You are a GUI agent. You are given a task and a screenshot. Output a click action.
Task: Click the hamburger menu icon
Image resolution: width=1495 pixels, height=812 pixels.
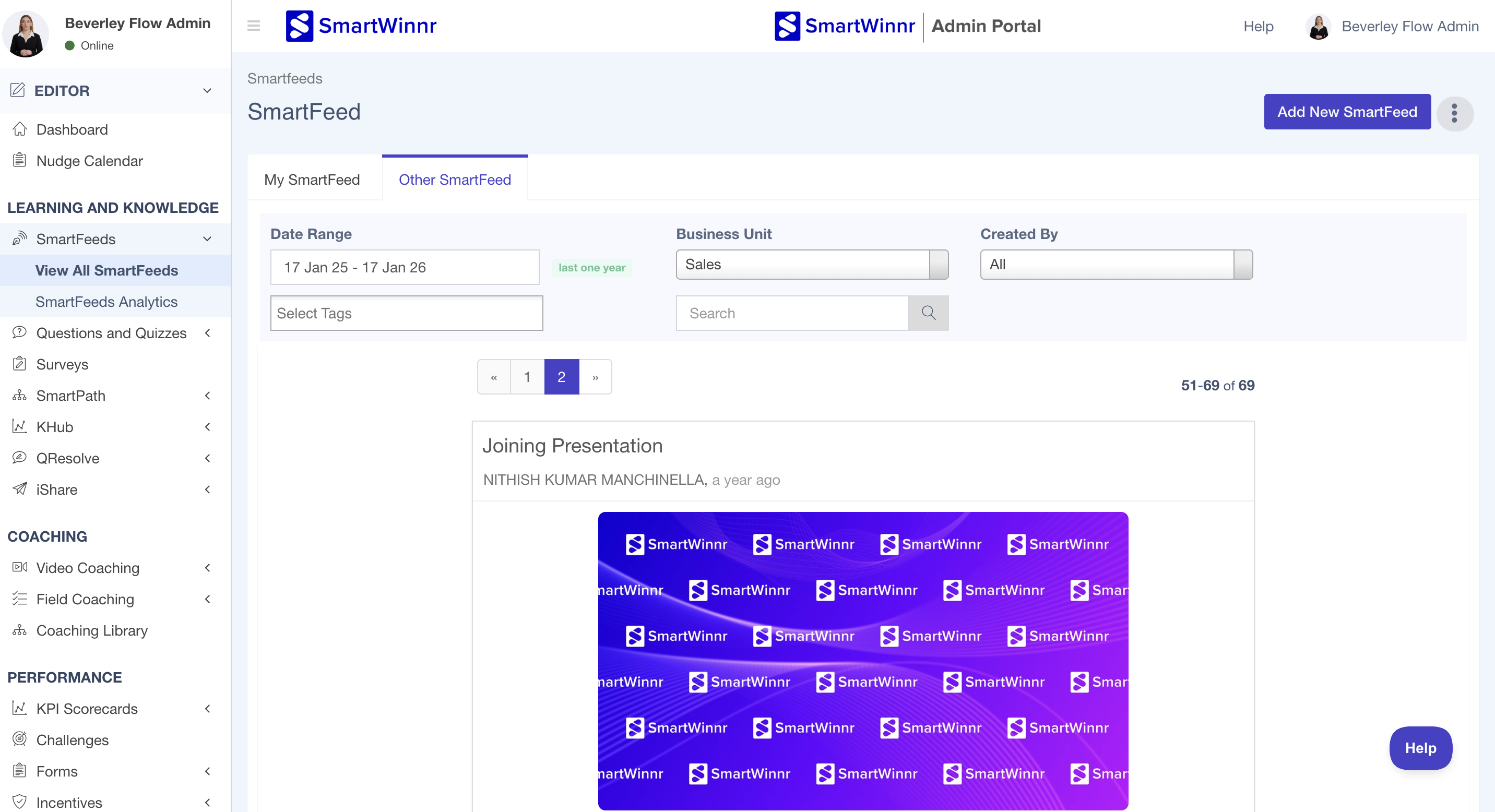pos(253,26)
